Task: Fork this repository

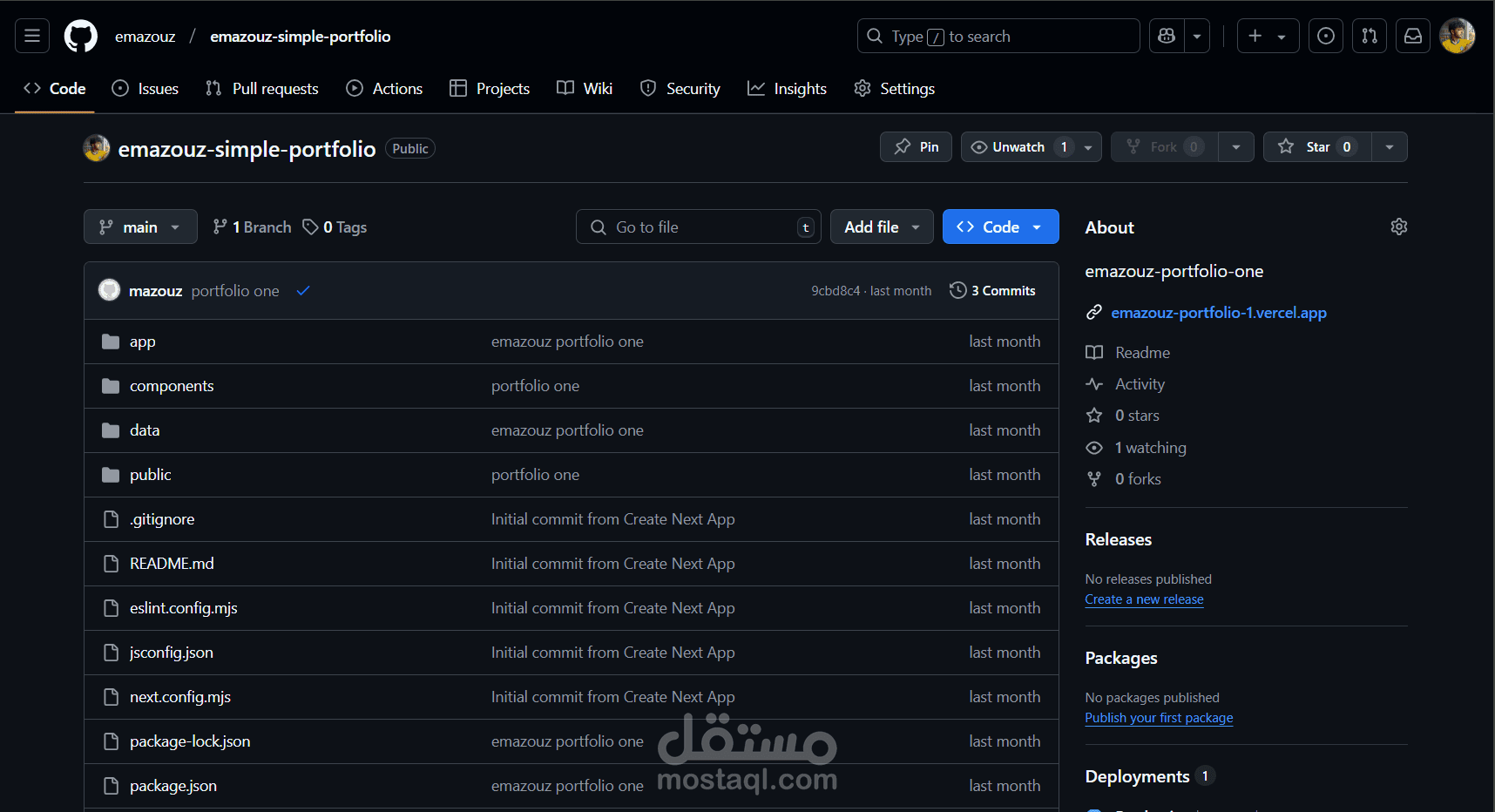Action: click(1164, 147)
